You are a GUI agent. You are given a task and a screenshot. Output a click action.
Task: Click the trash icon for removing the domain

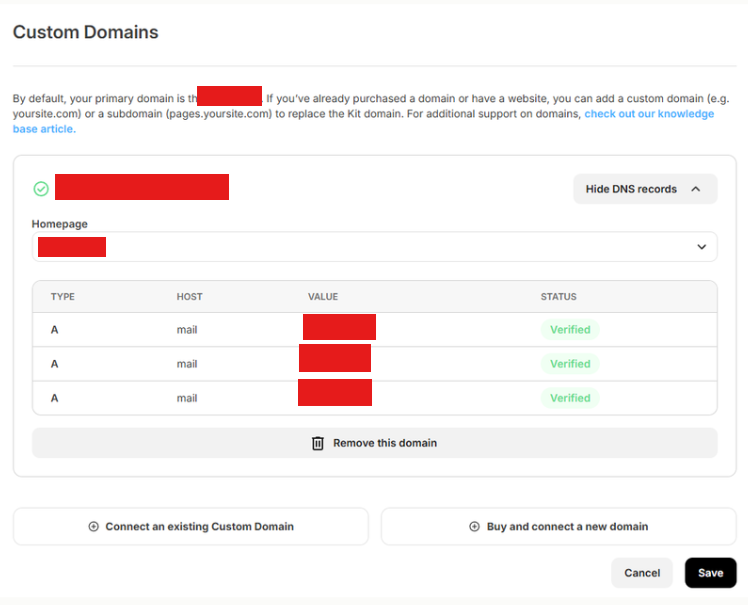coord(318,443)
